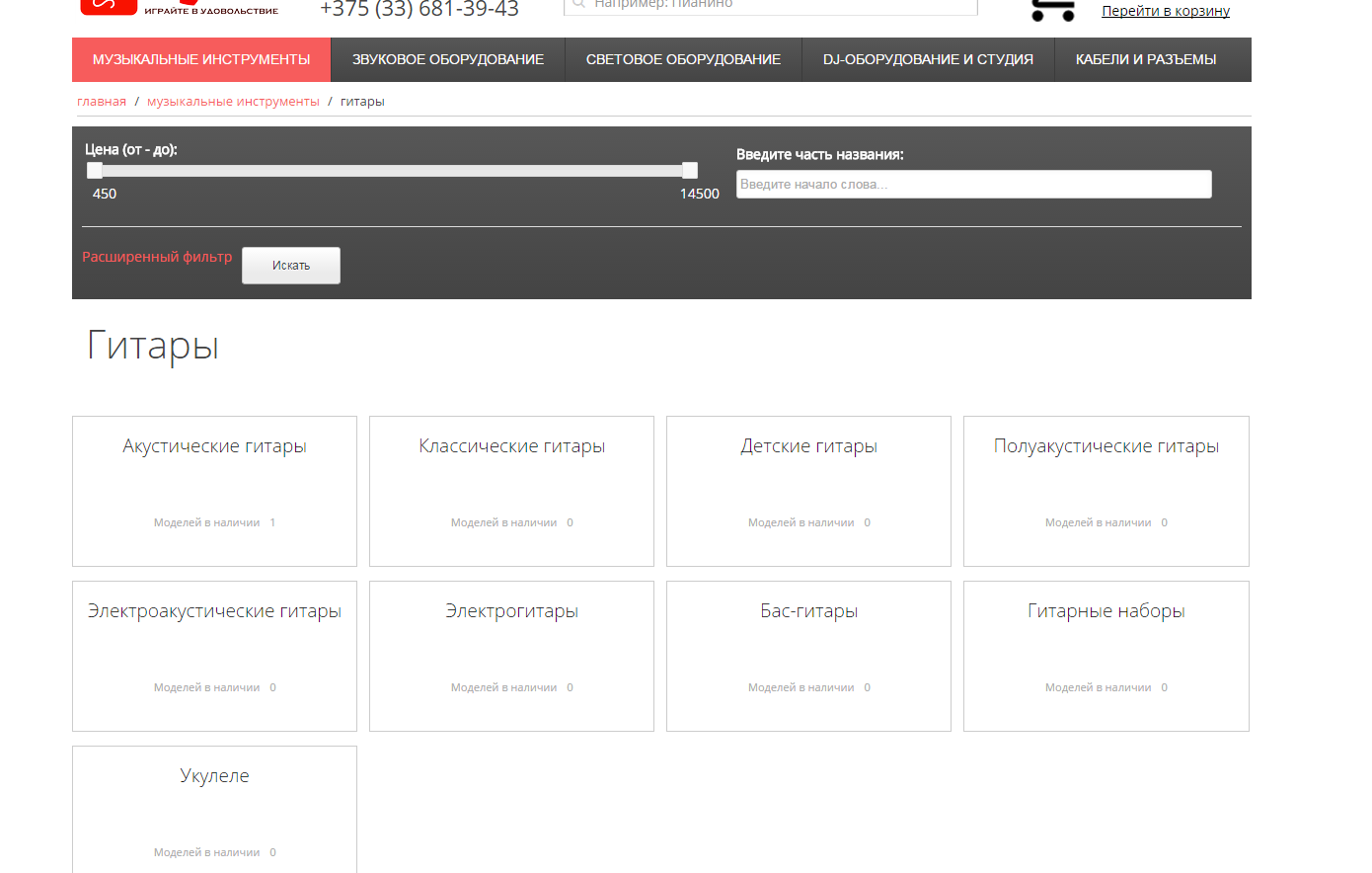The height and width of the screenshot is (873, 1372).
Task: Click the price range slider track
Action: tap(392, 170)
